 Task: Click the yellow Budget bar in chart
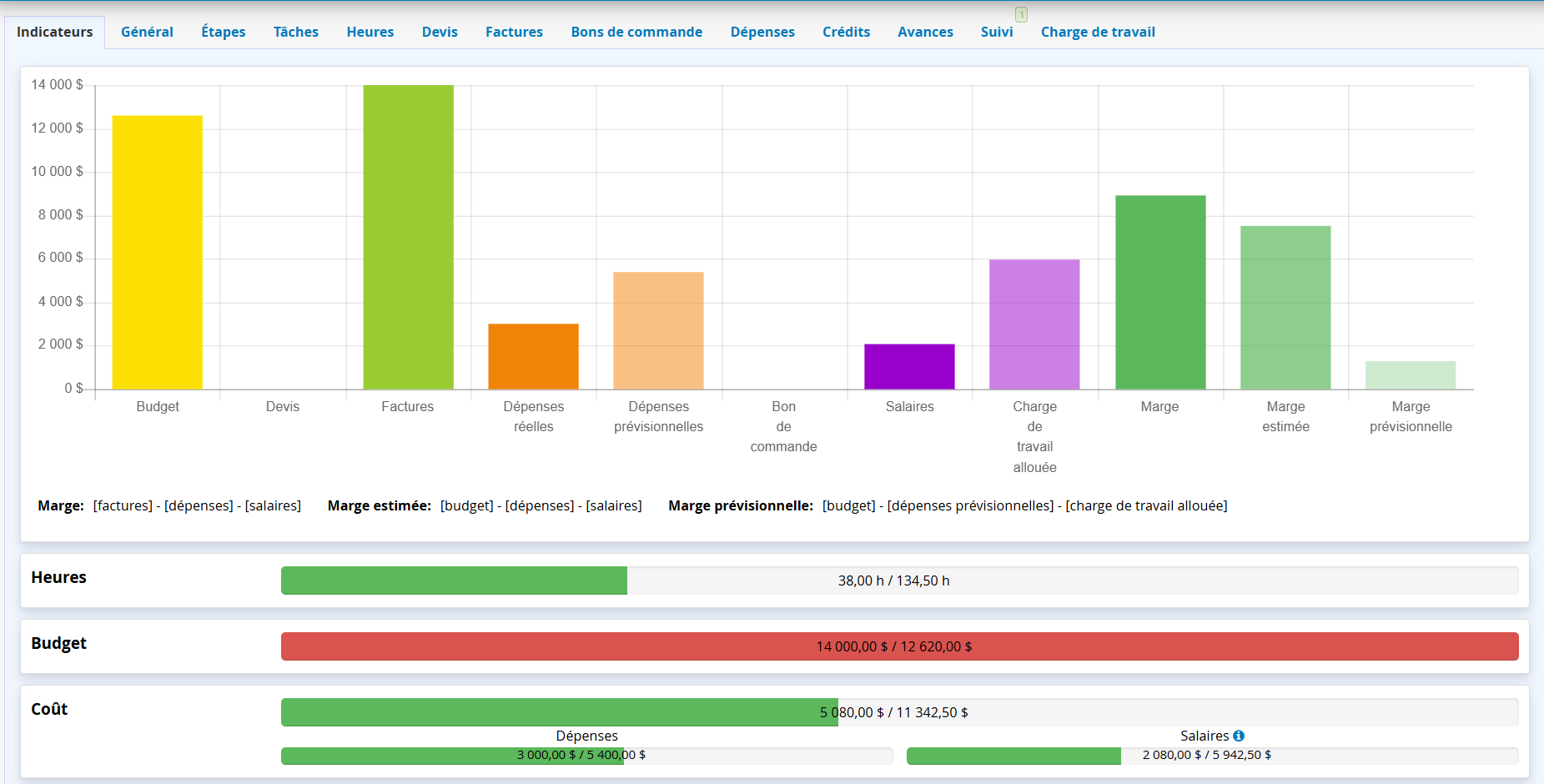pos(158,252)
